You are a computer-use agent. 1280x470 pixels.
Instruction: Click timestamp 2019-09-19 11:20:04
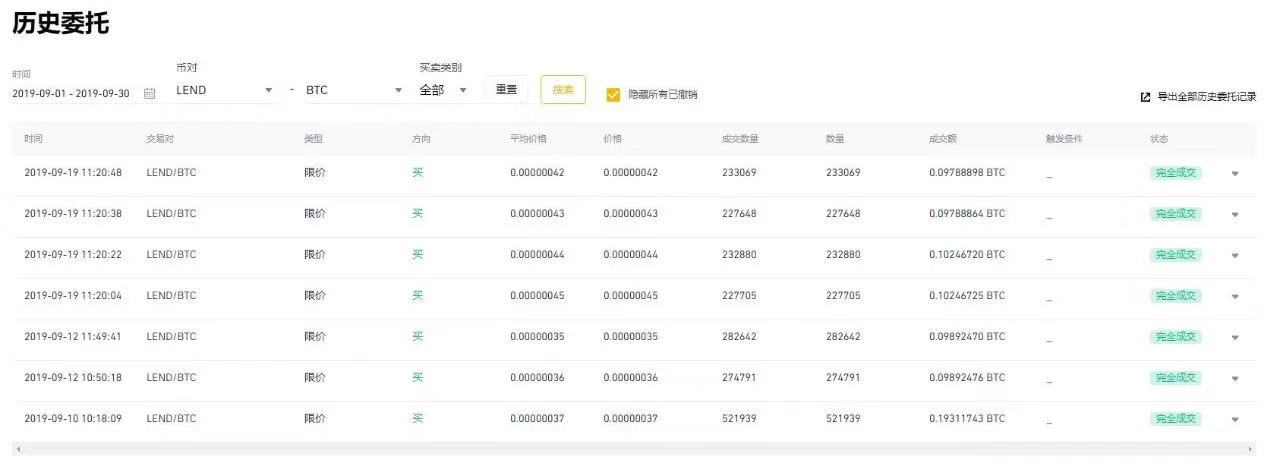73,296
